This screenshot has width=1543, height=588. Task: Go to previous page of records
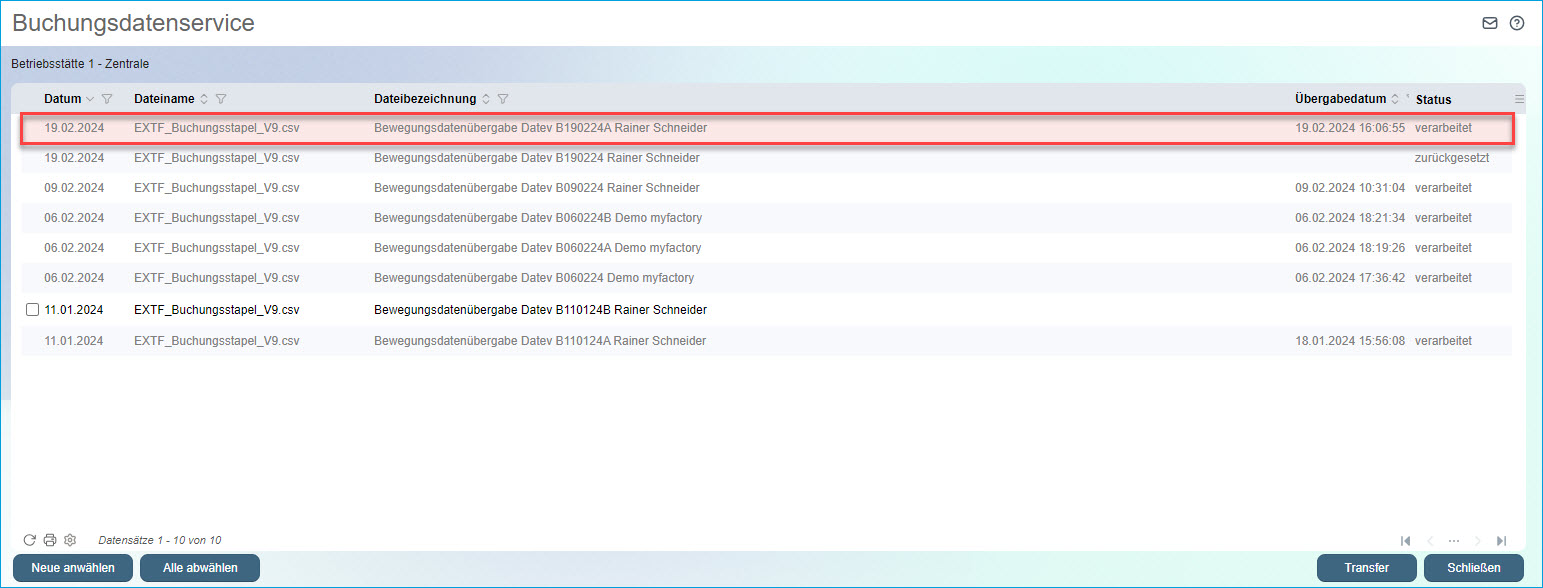(x=1430, y=541)
